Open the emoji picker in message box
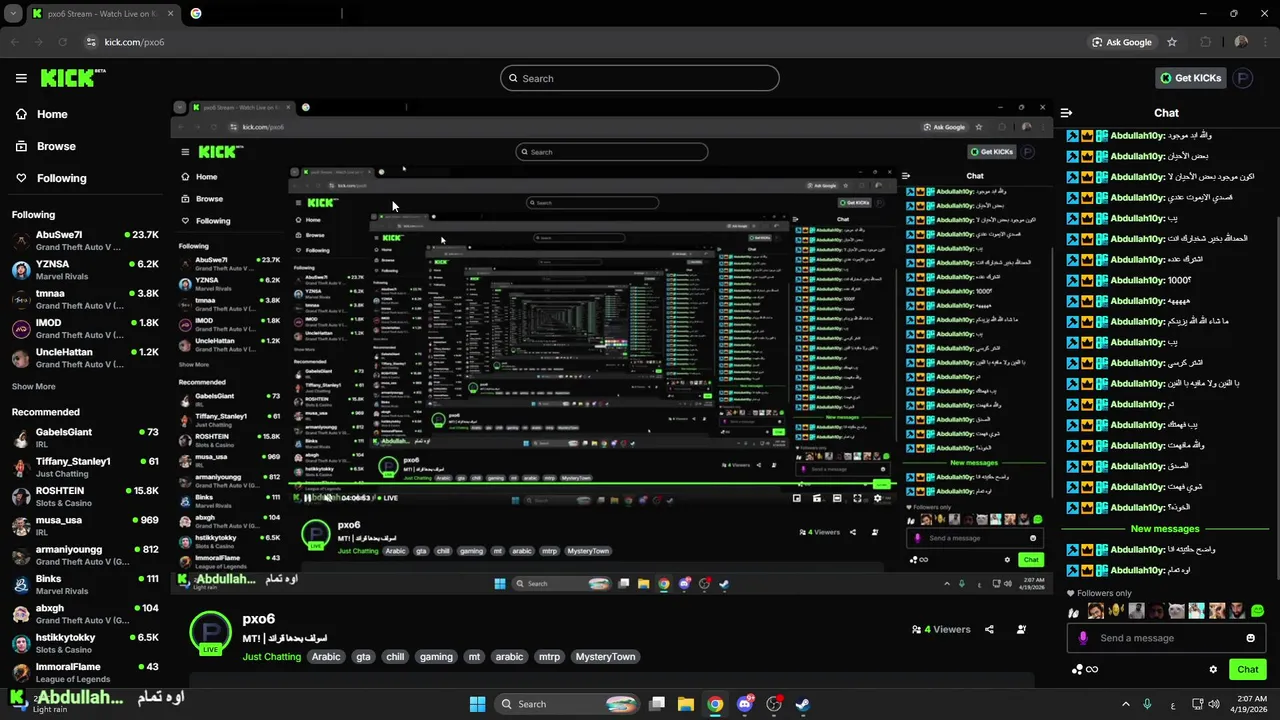The height and width of the screenshot is (720, 1280). [x=1250, y=638]
